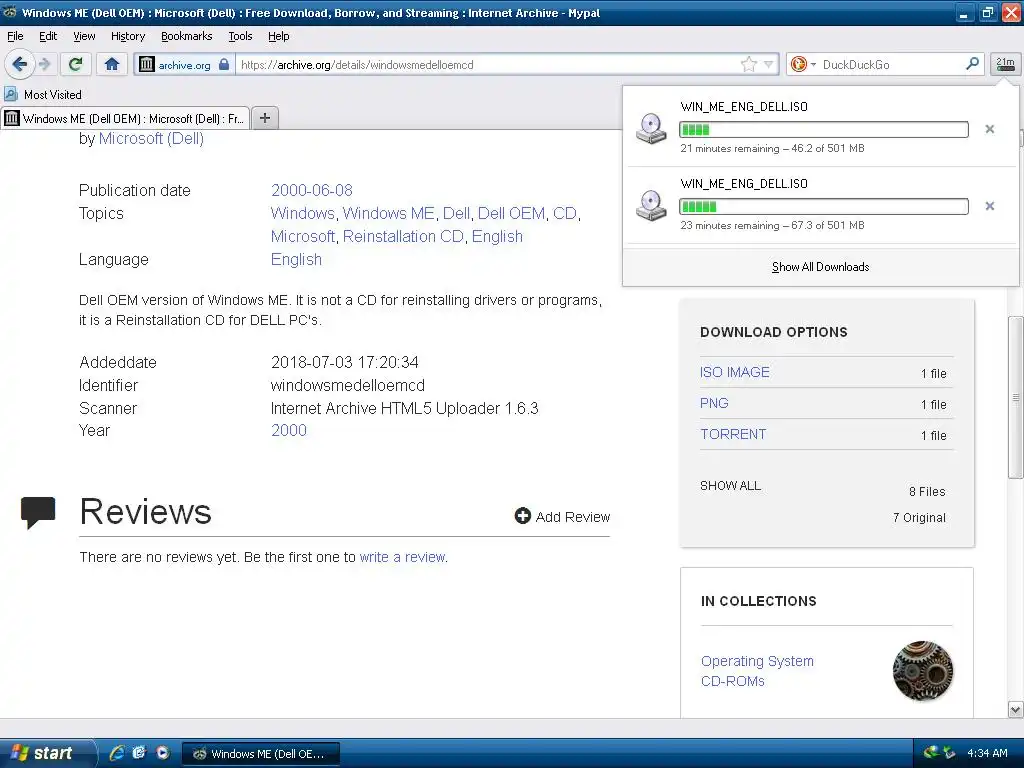This screenshot has width=1024, height=768.
Task: Go to the Home page icon
Action: tap(112, 64)
